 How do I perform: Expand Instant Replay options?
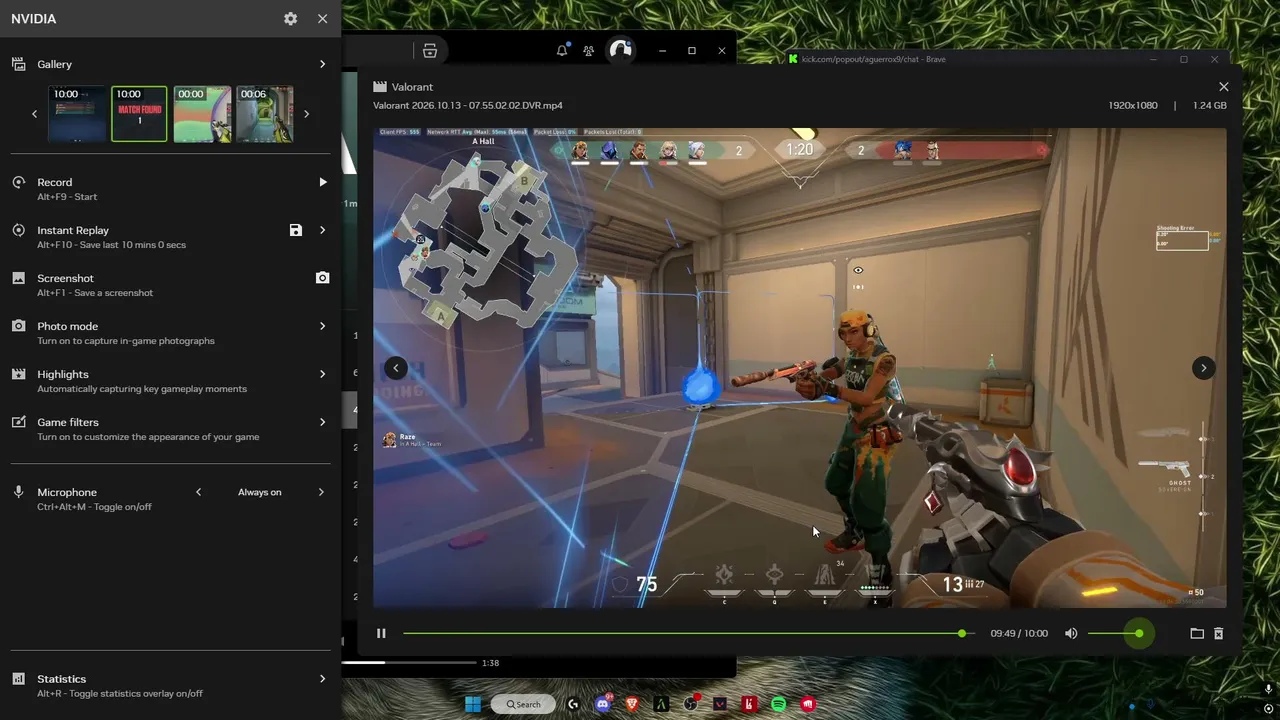[x=322, y=230]
